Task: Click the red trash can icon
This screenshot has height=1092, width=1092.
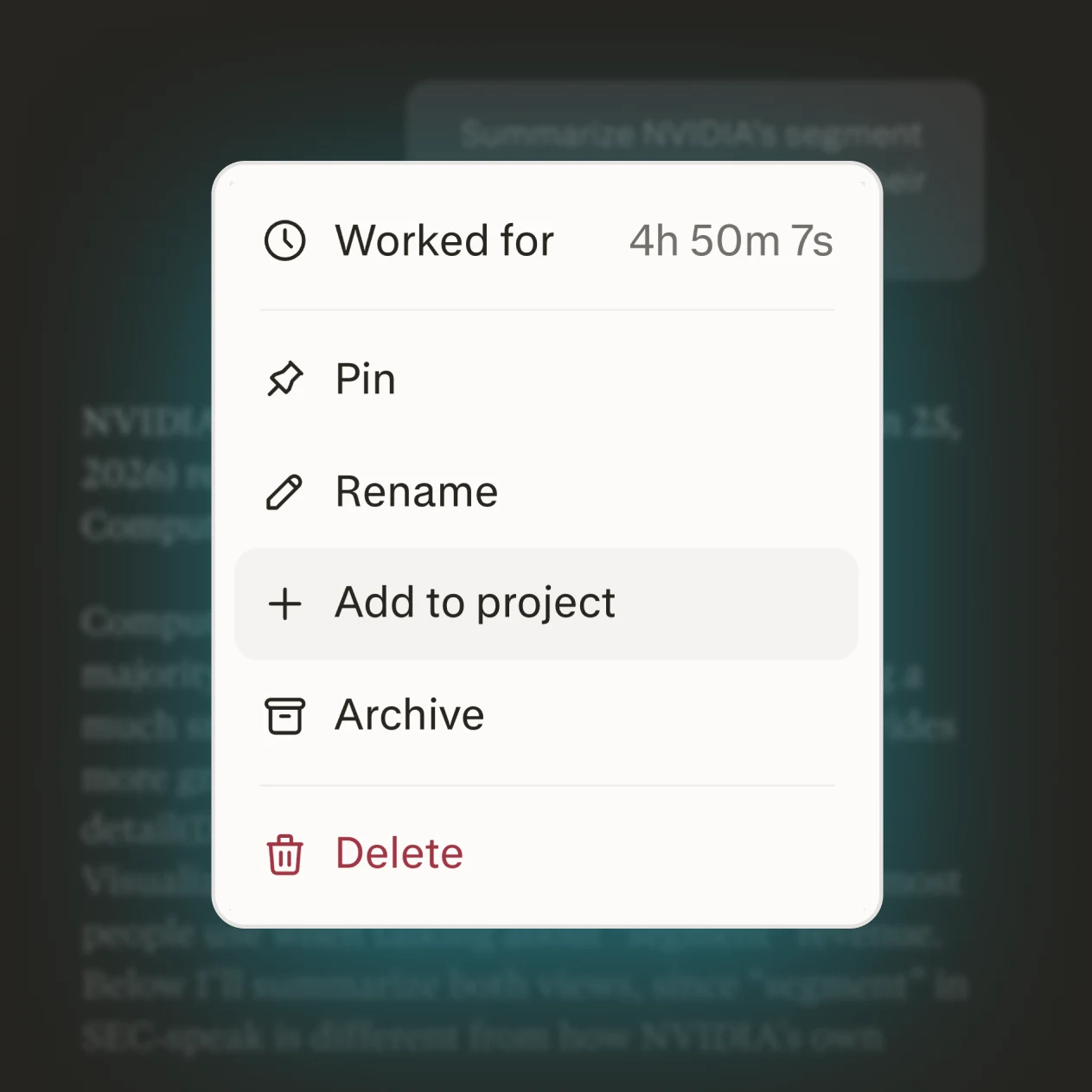Action: [x=284, y=854]
